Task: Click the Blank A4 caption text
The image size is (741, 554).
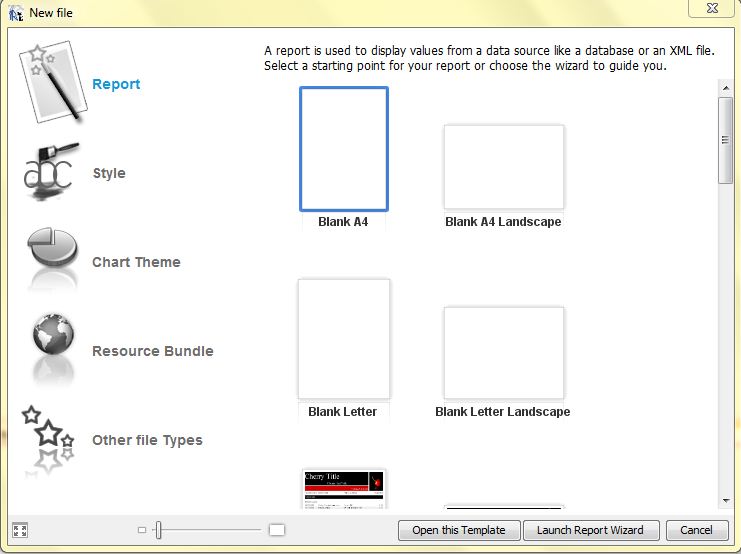Action: click(x=343, y=222)
